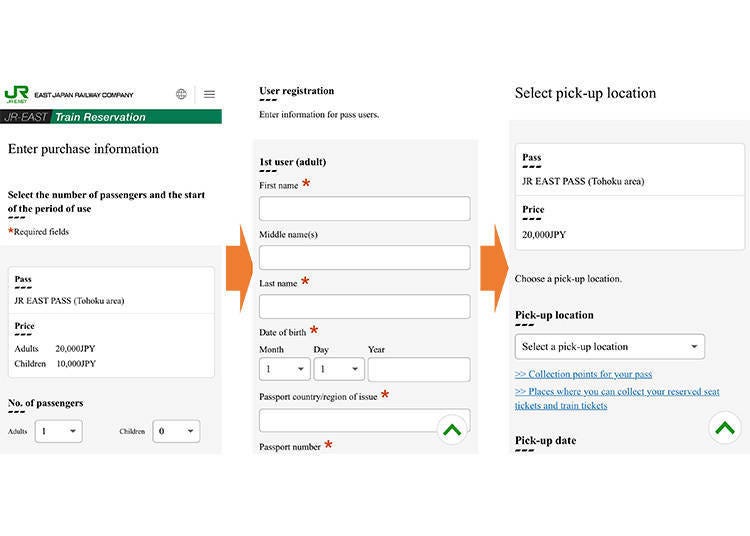This screenshot has height=536, width=750.
Task: Focus the Last name input field
Action: [x=364, y=306]
